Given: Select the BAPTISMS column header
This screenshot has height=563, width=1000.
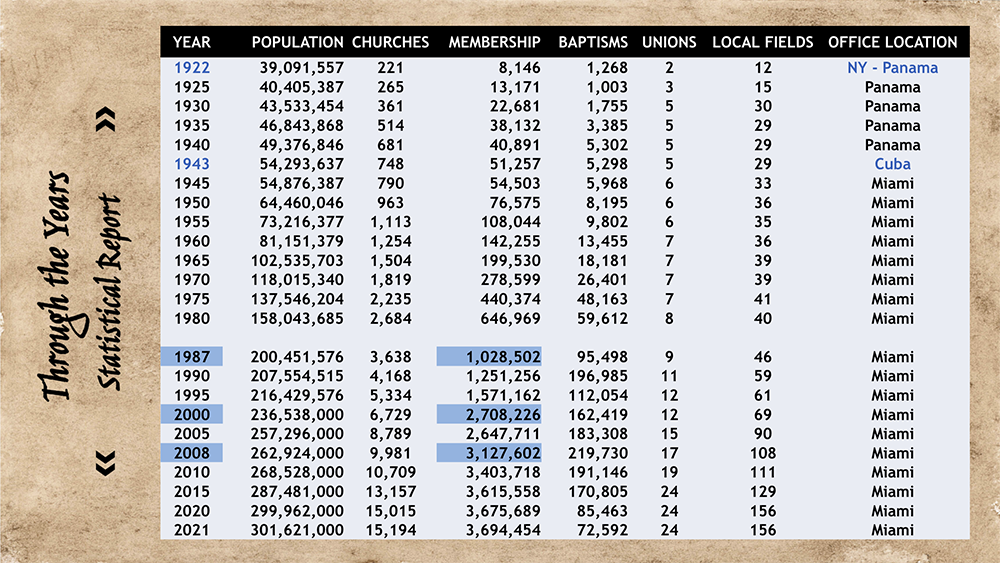Looking at the screenshot, I should [593, 43].
